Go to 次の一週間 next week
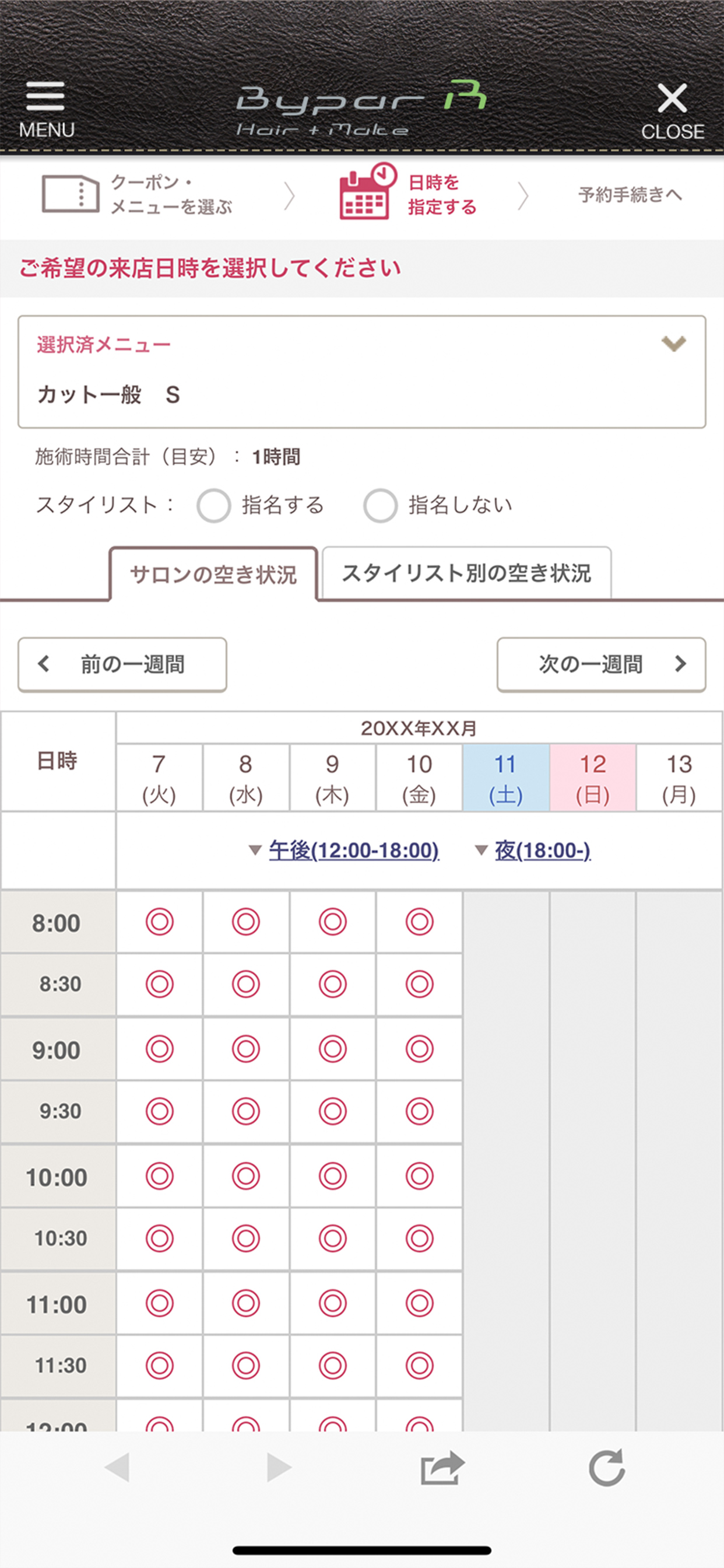724x1568 pixels. click(601, 664)
